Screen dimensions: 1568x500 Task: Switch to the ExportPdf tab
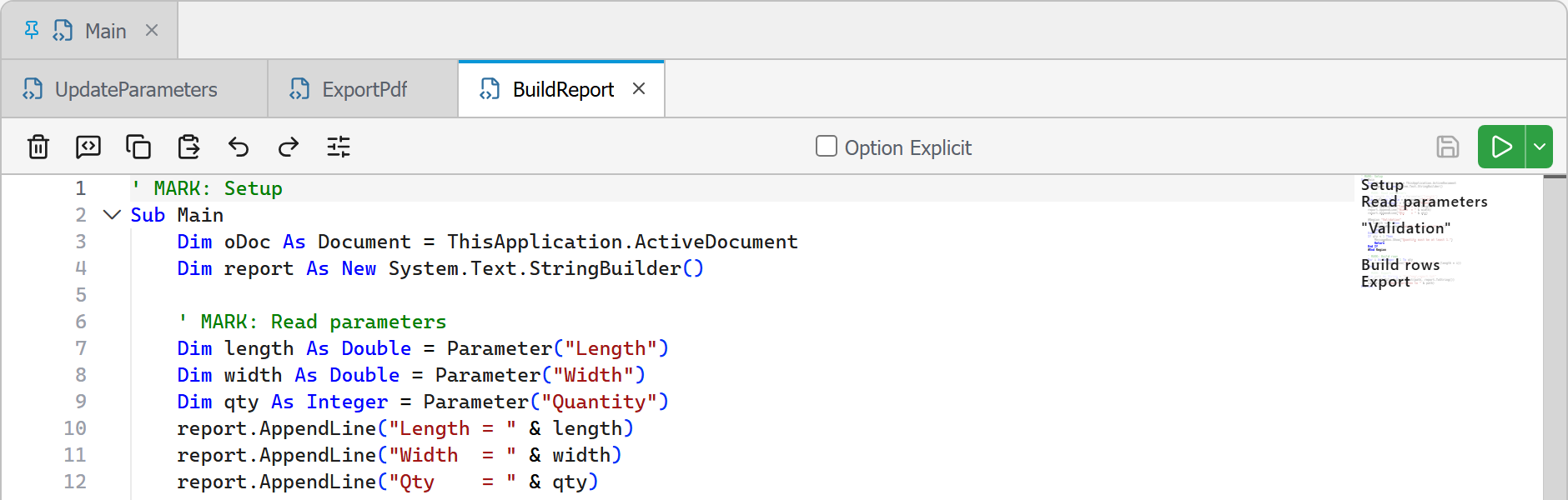[x=364, y=89]
